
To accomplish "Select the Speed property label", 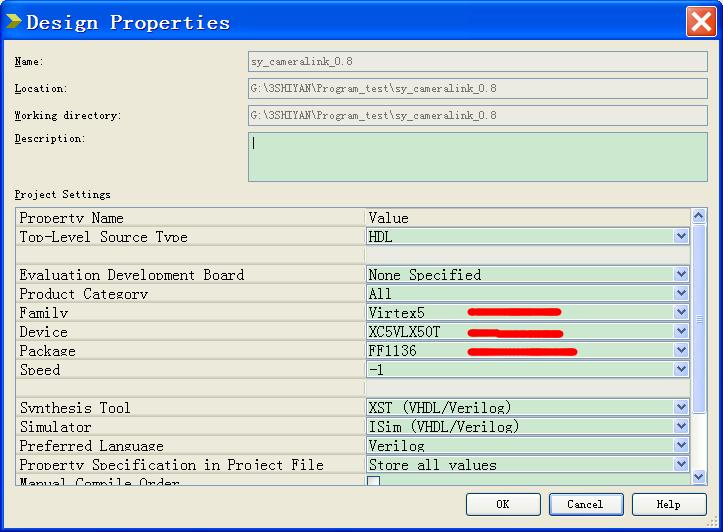I will click(x=40, y=370).
